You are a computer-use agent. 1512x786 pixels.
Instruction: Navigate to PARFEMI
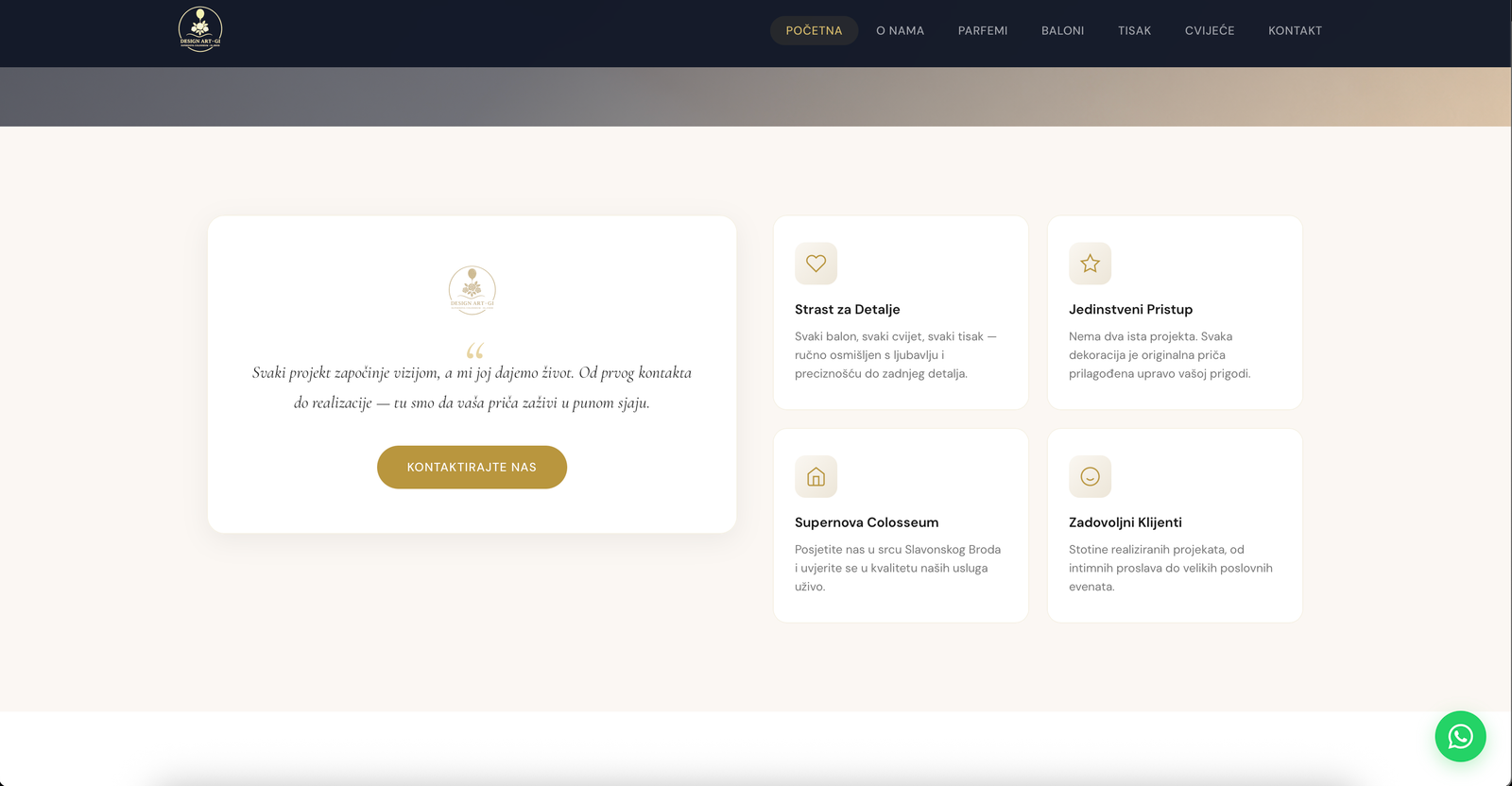[x=983, y=30]
